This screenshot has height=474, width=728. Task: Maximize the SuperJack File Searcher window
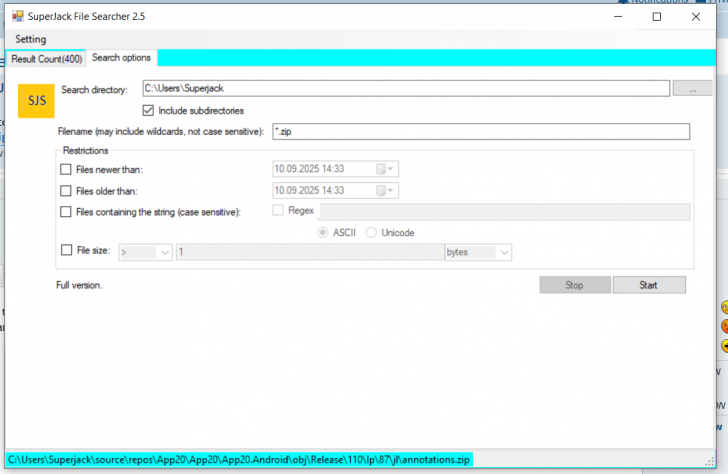pyautogui.click(x=656, y=17)
